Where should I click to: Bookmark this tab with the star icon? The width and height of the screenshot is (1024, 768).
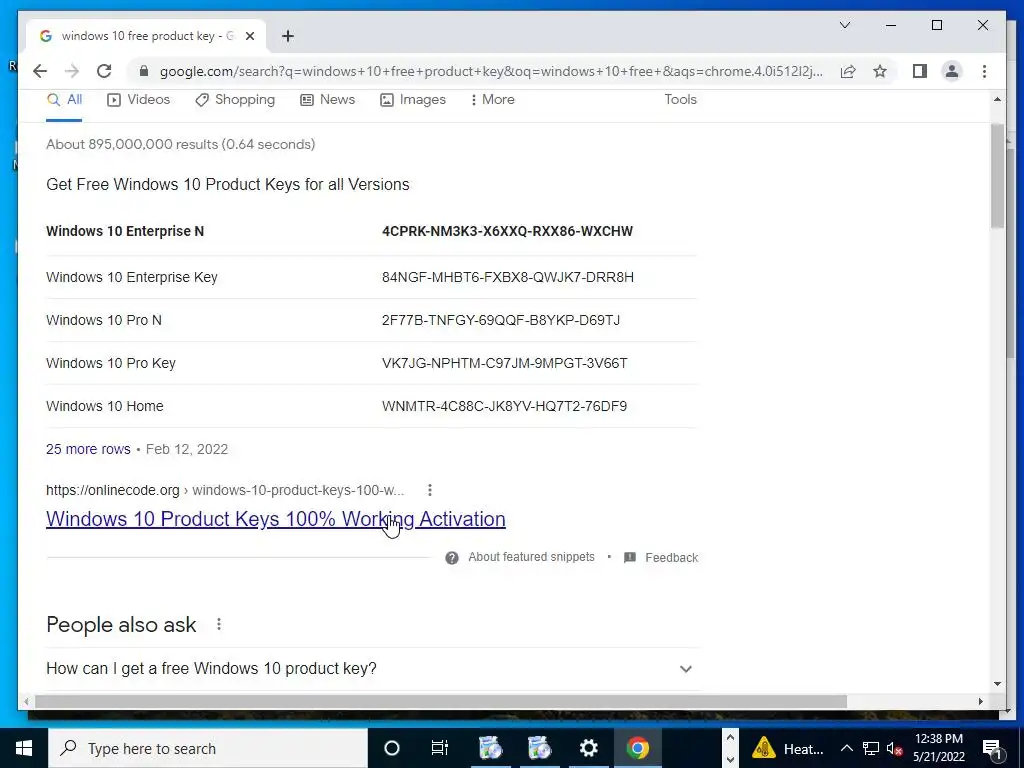coord(880,71)
